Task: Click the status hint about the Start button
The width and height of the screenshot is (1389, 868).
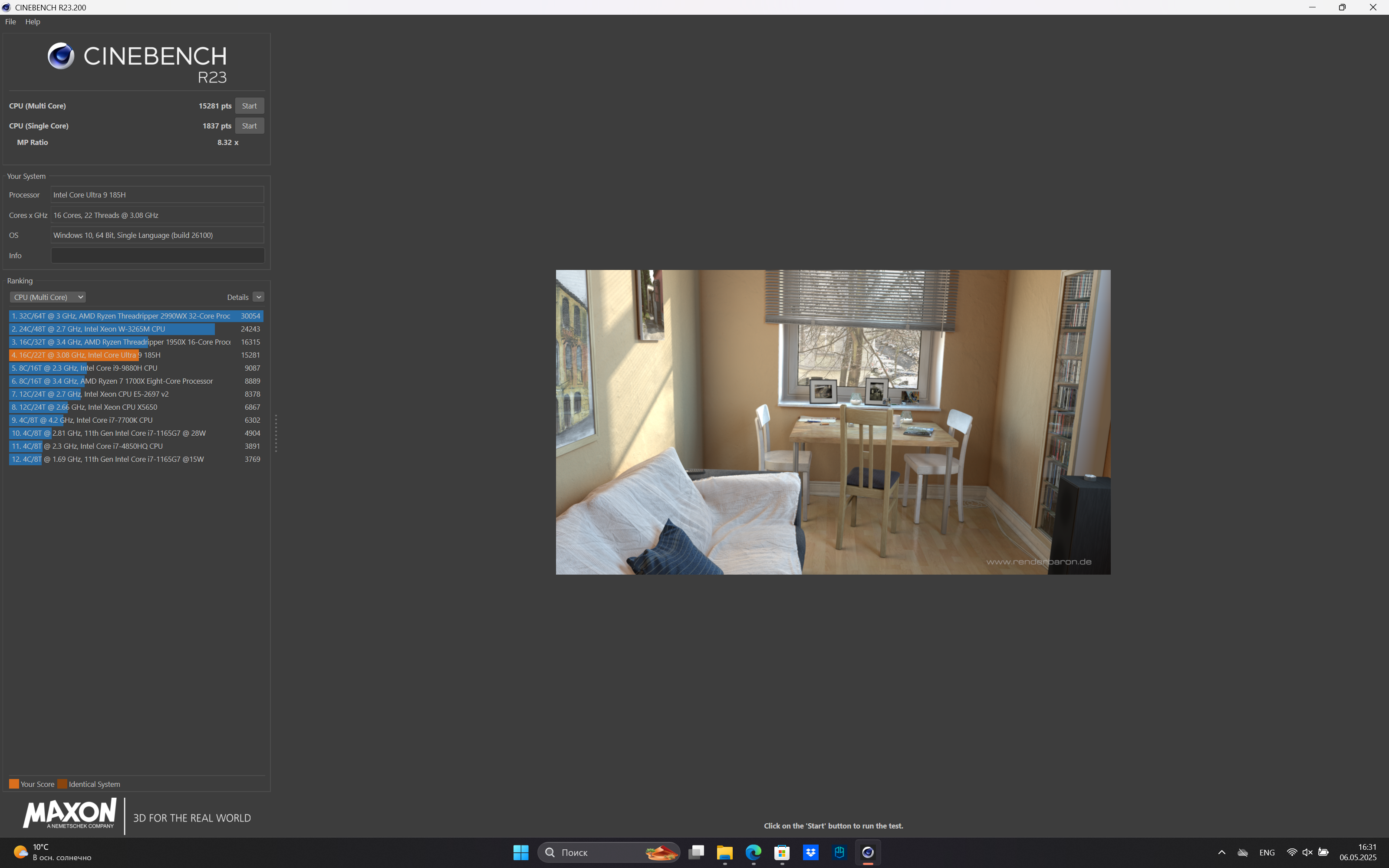Action: point(833,825)
